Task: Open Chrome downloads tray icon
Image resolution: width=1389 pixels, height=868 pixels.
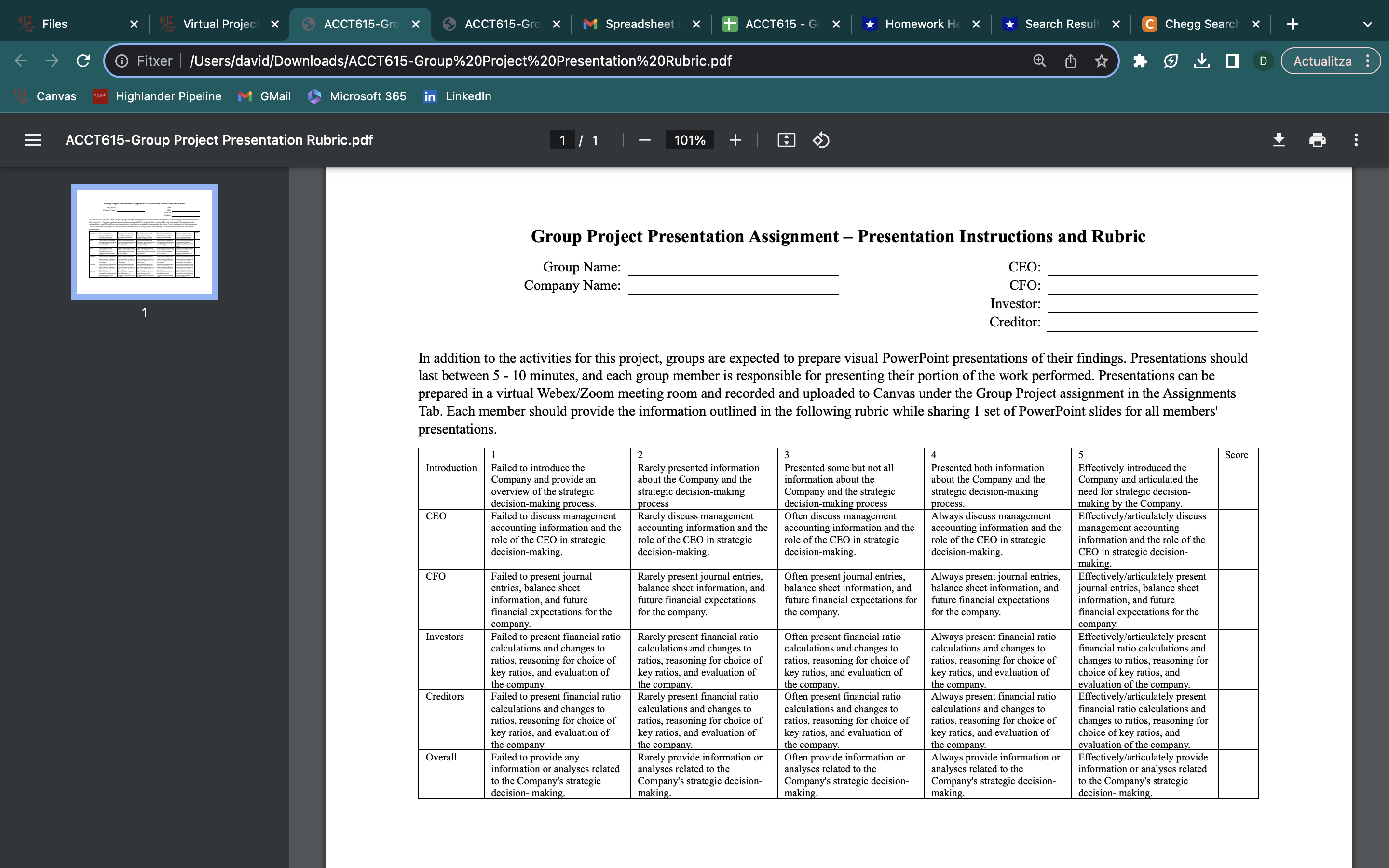Action: tap(1201, 61)
